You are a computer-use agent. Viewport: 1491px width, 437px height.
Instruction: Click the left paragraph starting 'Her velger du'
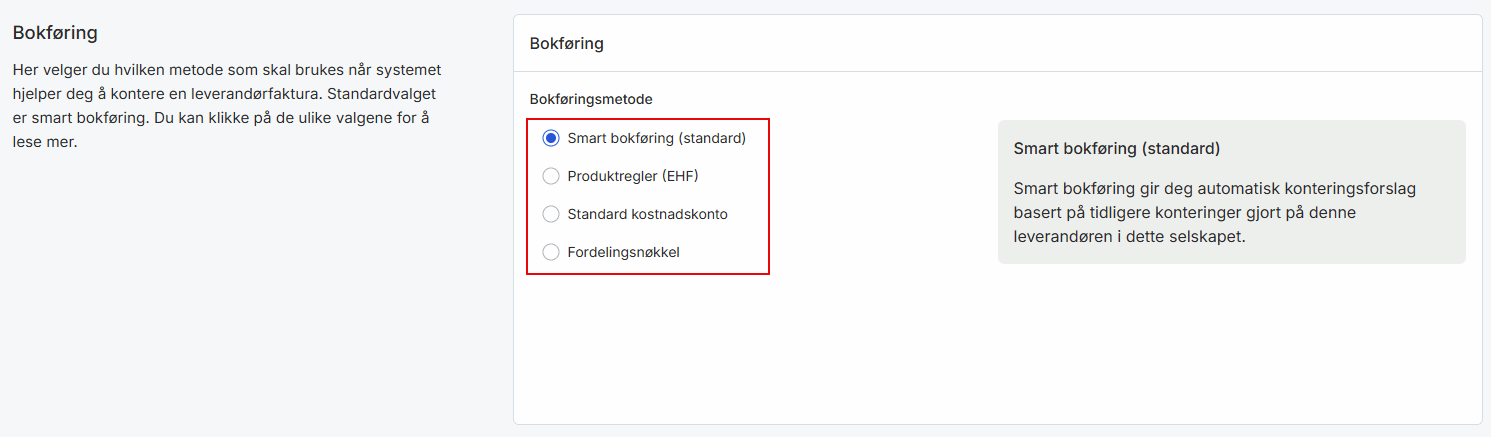[x=227, y=106]
